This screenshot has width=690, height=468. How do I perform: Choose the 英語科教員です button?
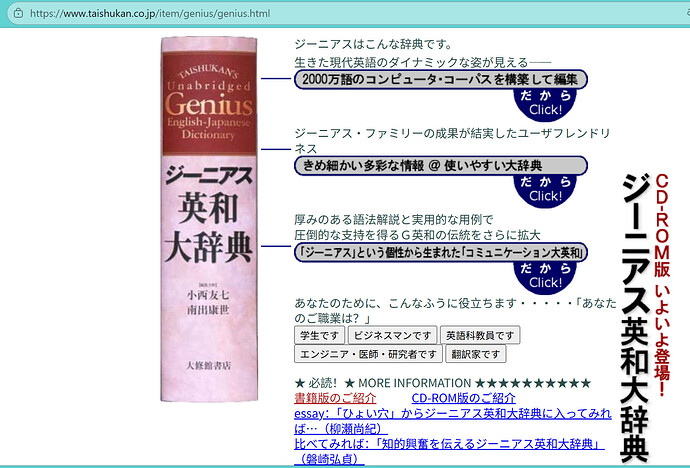[x=480, y=335]
